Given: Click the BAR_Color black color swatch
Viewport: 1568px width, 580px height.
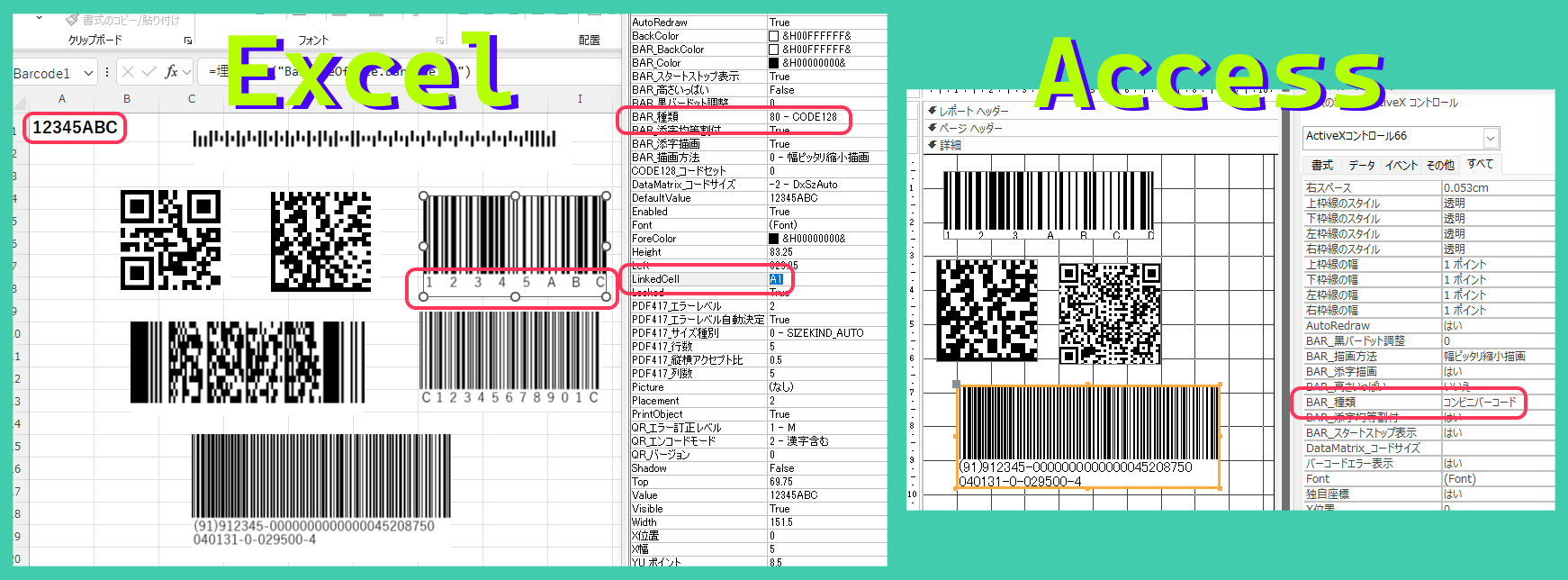Looking at the screenshot, I should tap(773, 63).
